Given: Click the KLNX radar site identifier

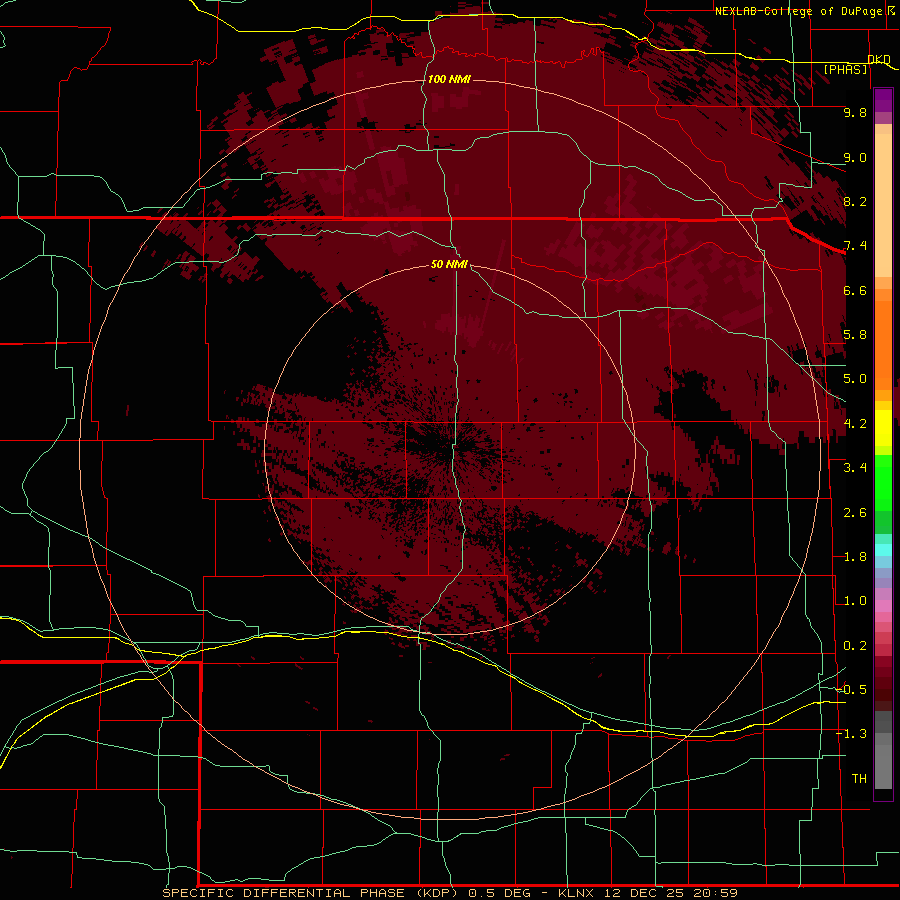Looking at the screenshot, I should click(576, 893).
